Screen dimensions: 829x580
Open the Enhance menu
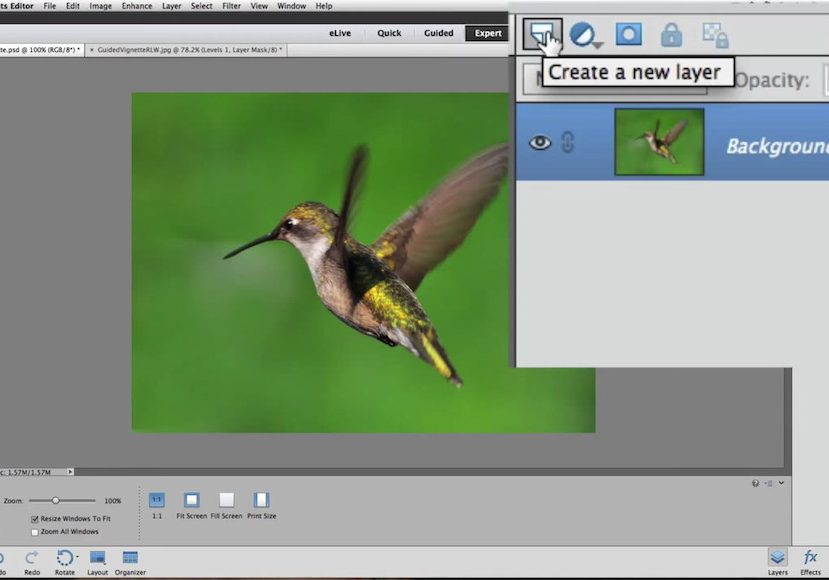pyautogui.click(x=137, y=6)
